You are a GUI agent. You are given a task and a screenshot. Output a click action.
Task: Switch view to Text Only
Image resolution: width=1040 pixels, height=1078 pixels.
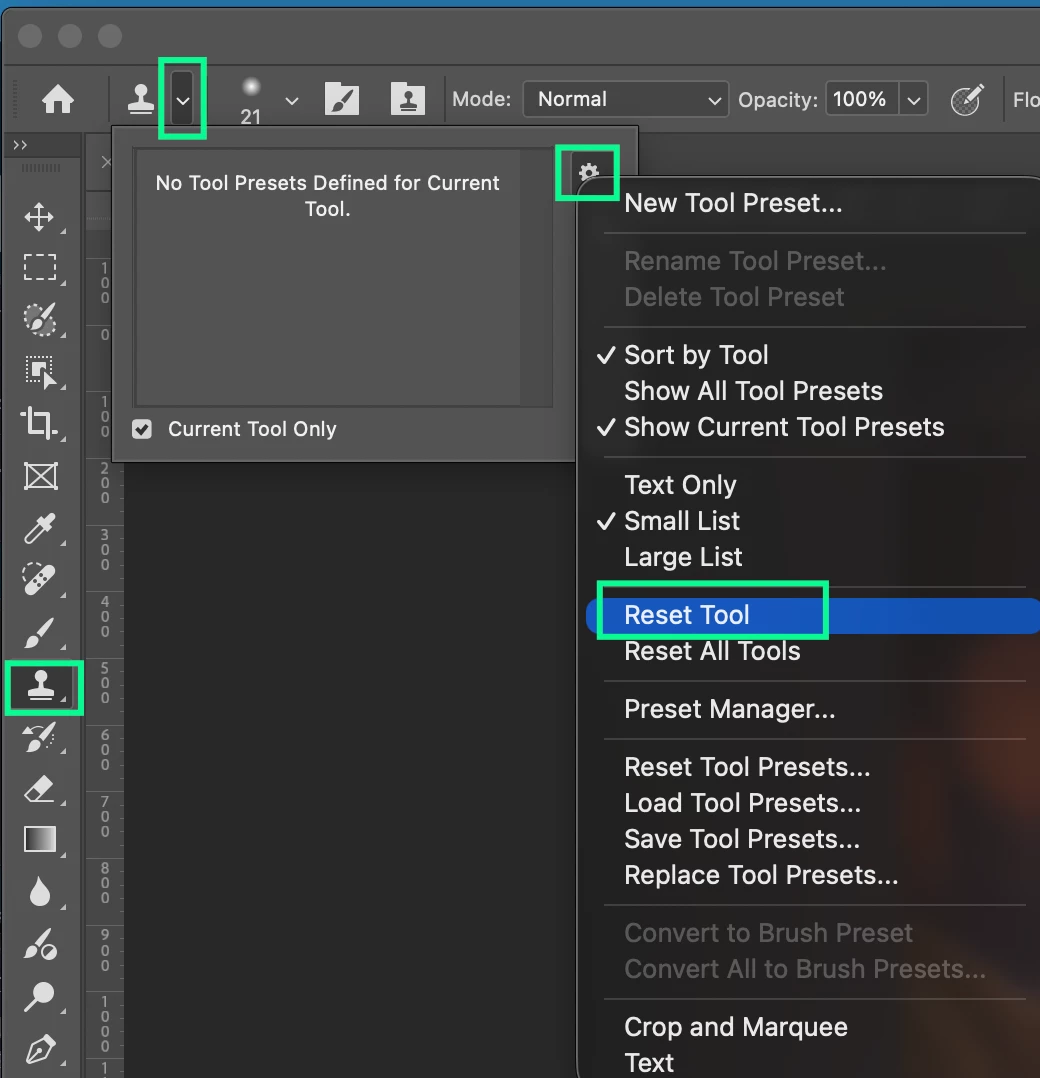pyautogui.click(x=680, y=485)
